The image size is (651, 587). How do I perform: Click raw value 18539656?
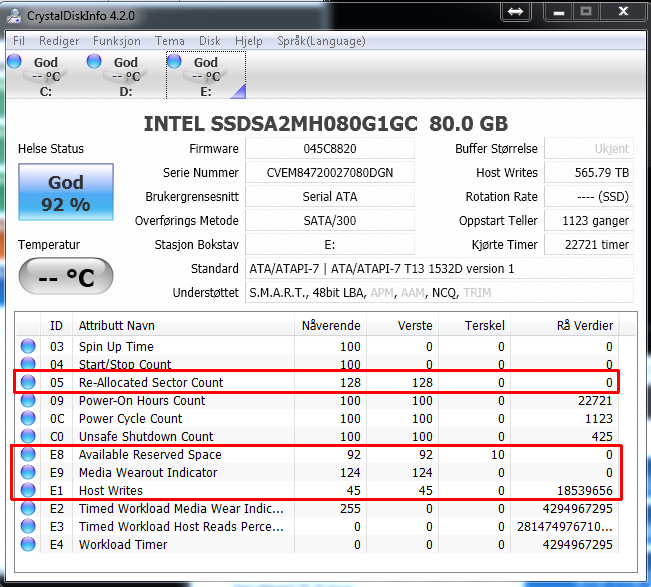[x=585, y=491]
